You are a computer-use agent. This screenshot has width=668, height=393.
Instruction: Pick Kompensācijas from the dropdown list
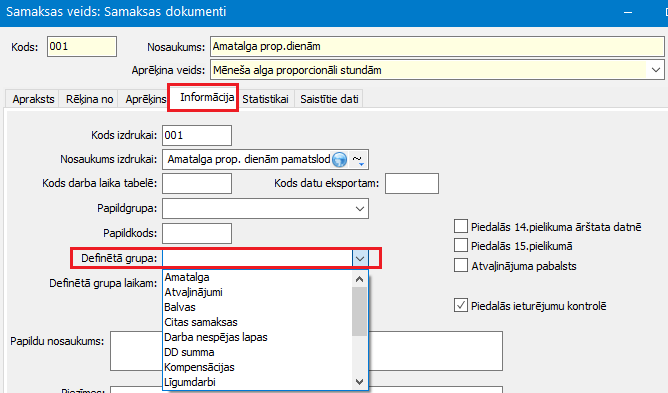click(258, 367)
